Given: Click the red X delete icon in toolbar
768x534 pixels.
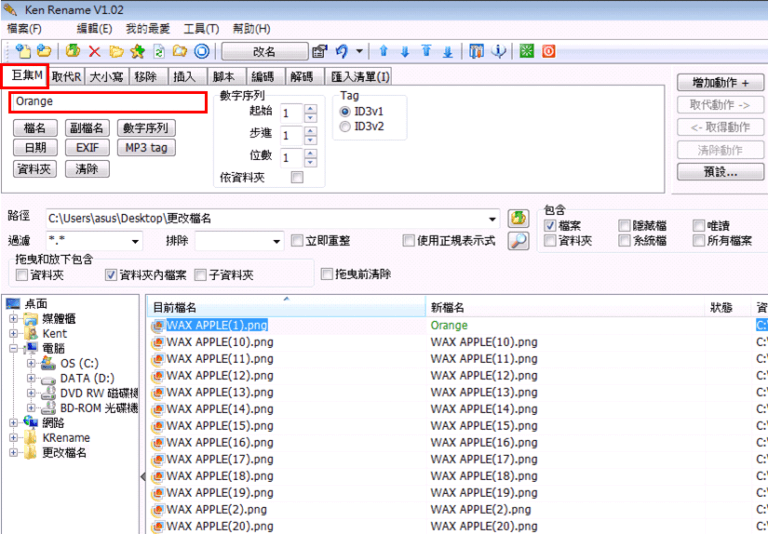Looking at the screenshot, I should tap(95, 51).
